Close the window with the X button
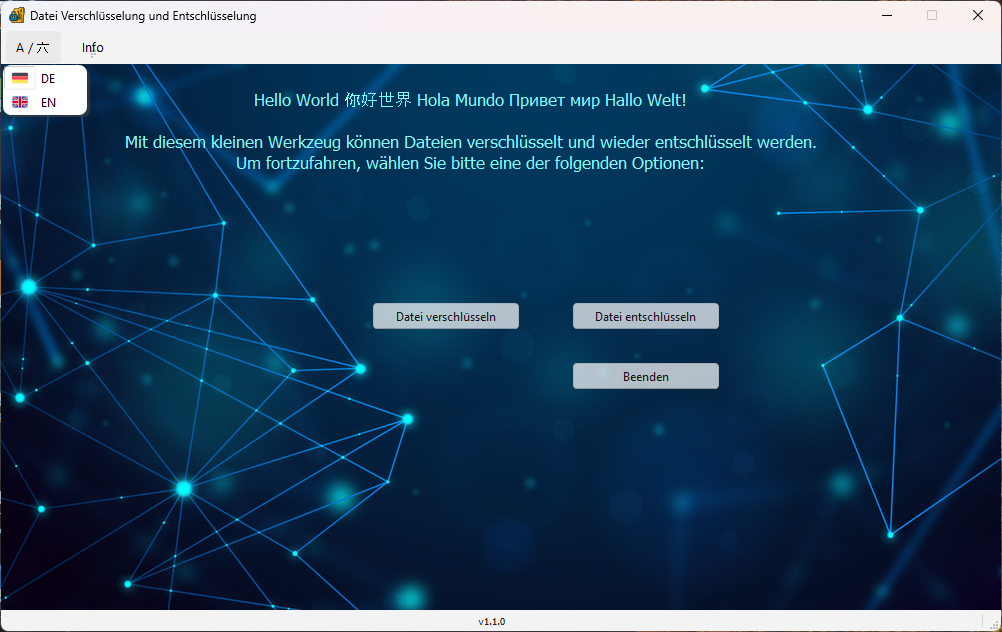 [x=977, y=15]
